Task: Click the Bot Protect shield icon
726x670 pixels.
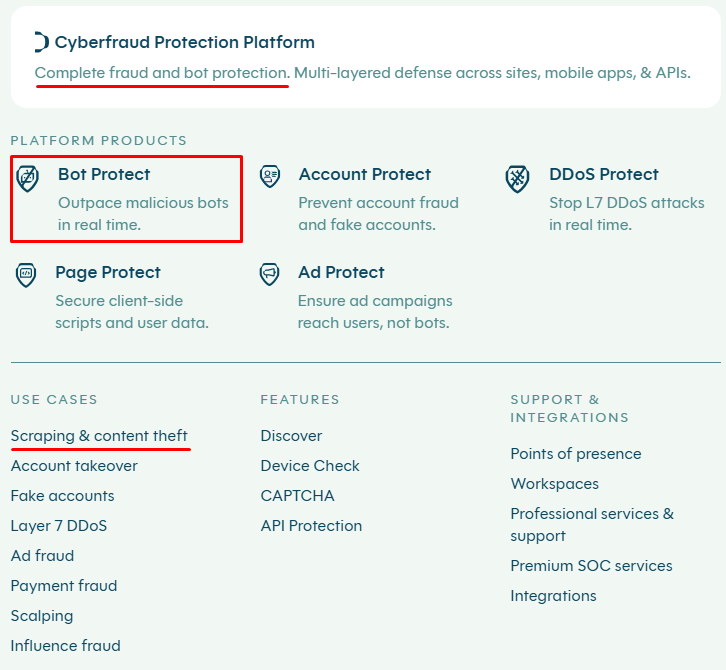Action: pyautogui.click(x=28, y=178)
